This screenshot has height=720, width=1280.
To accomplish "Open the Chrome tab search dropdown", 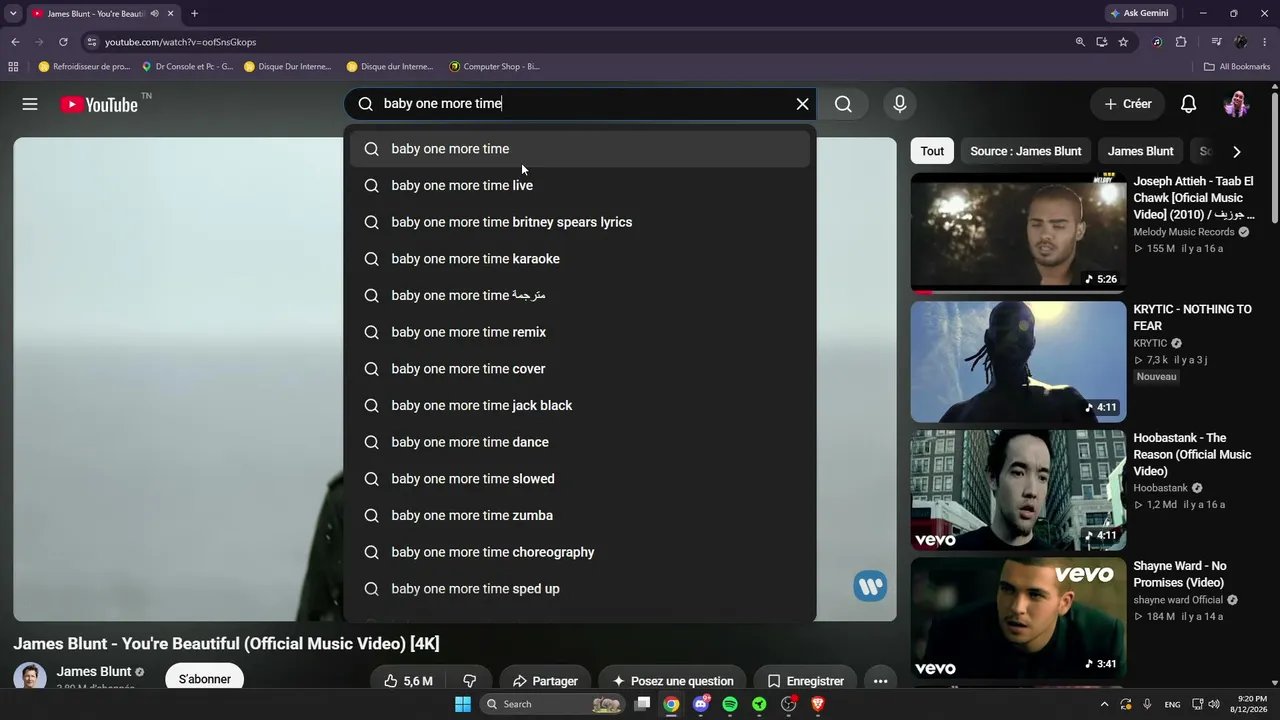I will (13, 13).
